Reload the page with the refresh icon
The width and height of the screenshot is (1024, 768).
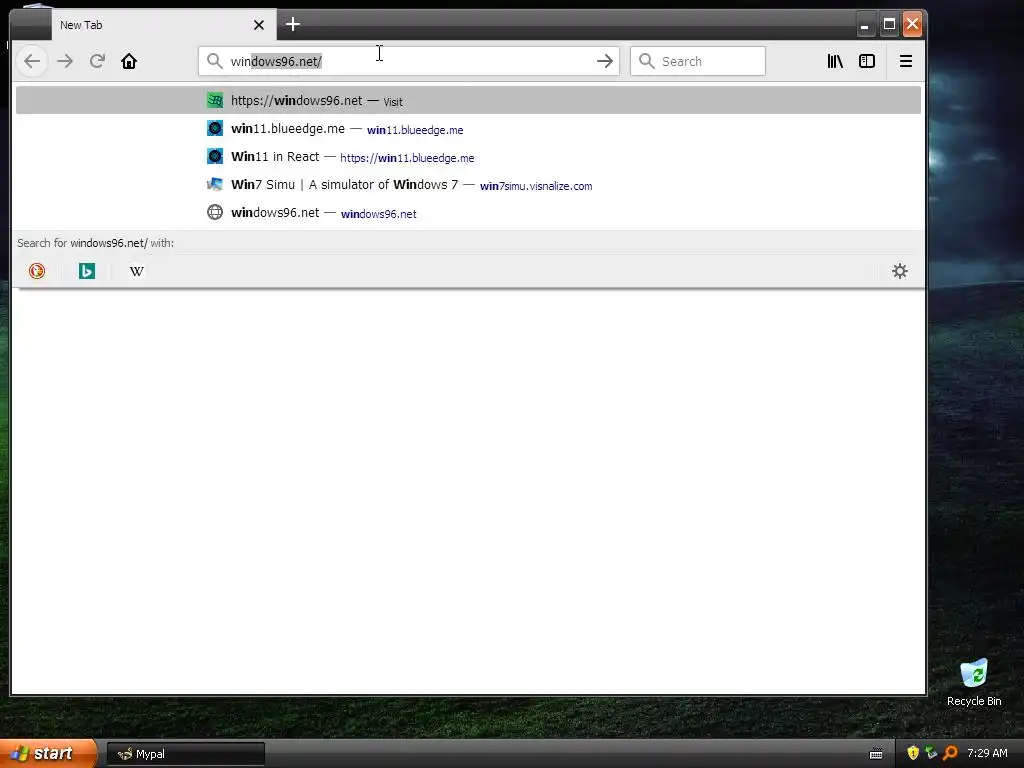pos(97,61)
